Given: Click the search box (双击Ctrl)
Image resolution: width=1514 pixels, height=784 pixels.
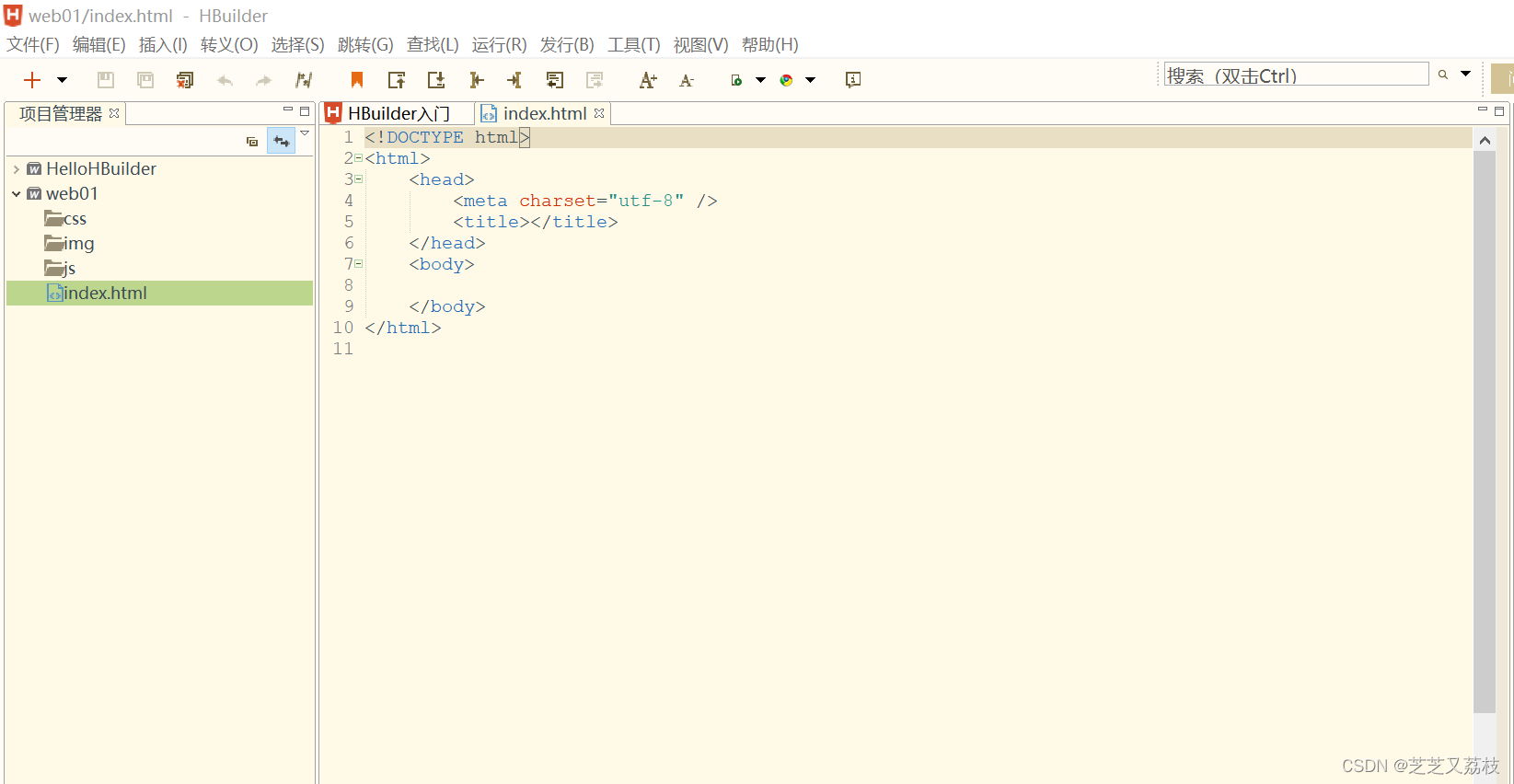Looking at the screenshot, I should click(x=1296, y=75).
